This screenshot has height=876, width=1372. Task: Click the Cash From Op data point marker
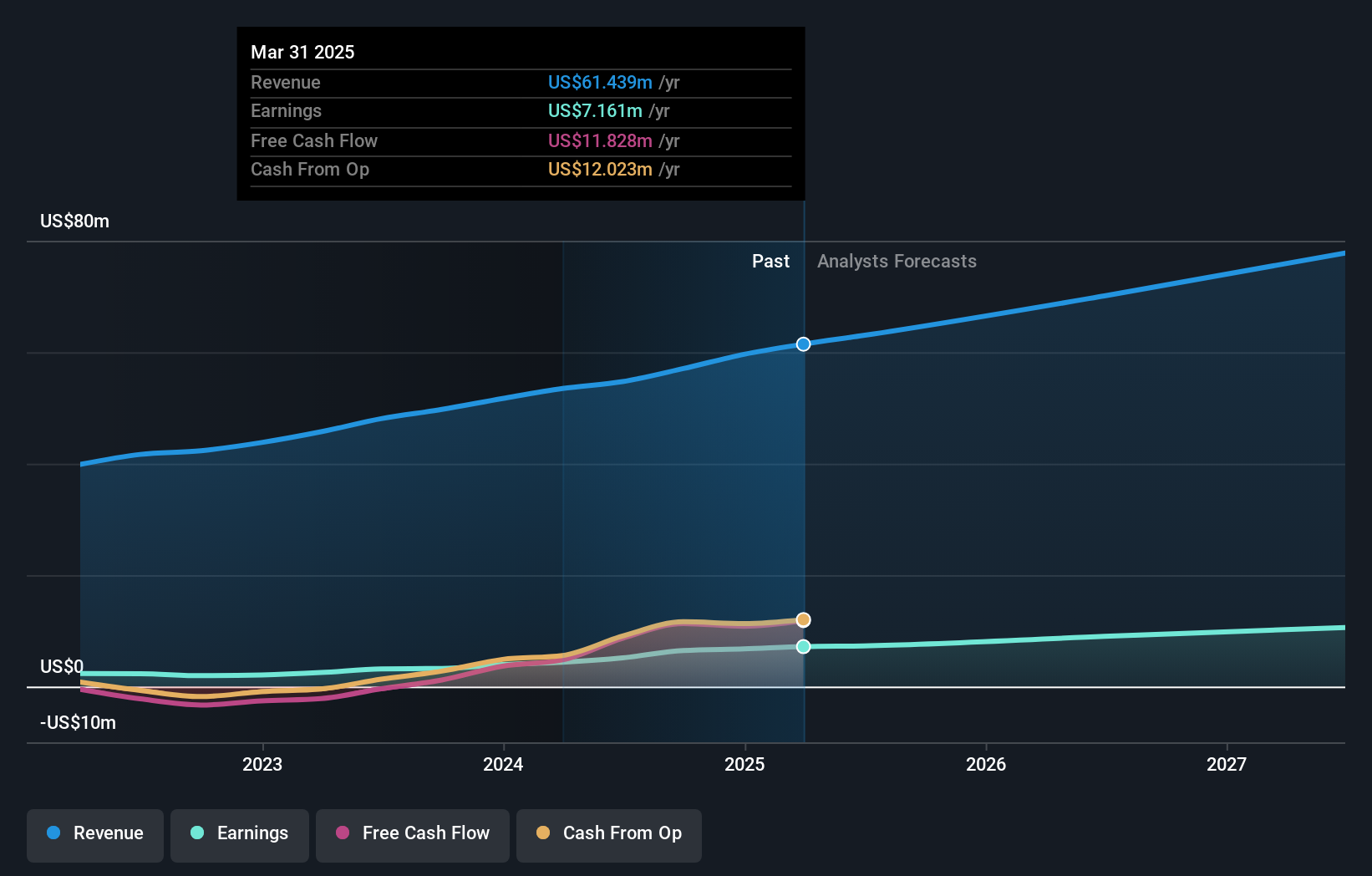[x=803, y=619]
